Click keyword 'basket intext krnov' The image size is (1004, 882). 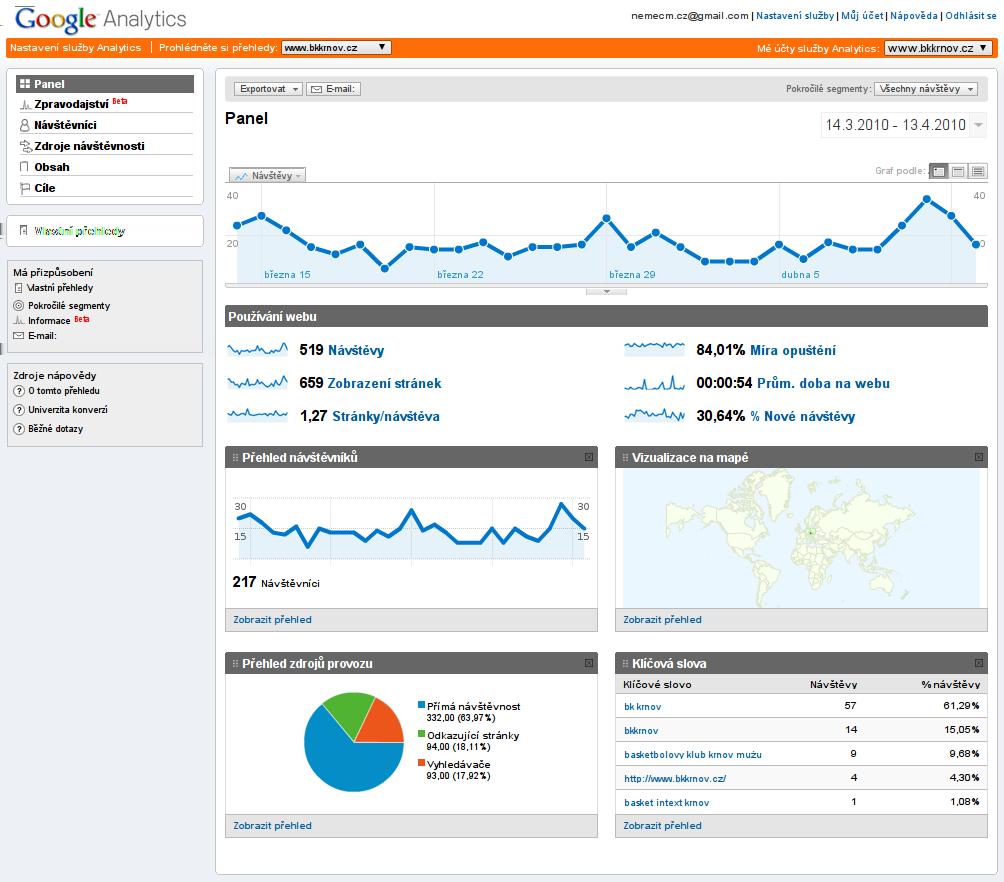(x=667, y=803)
